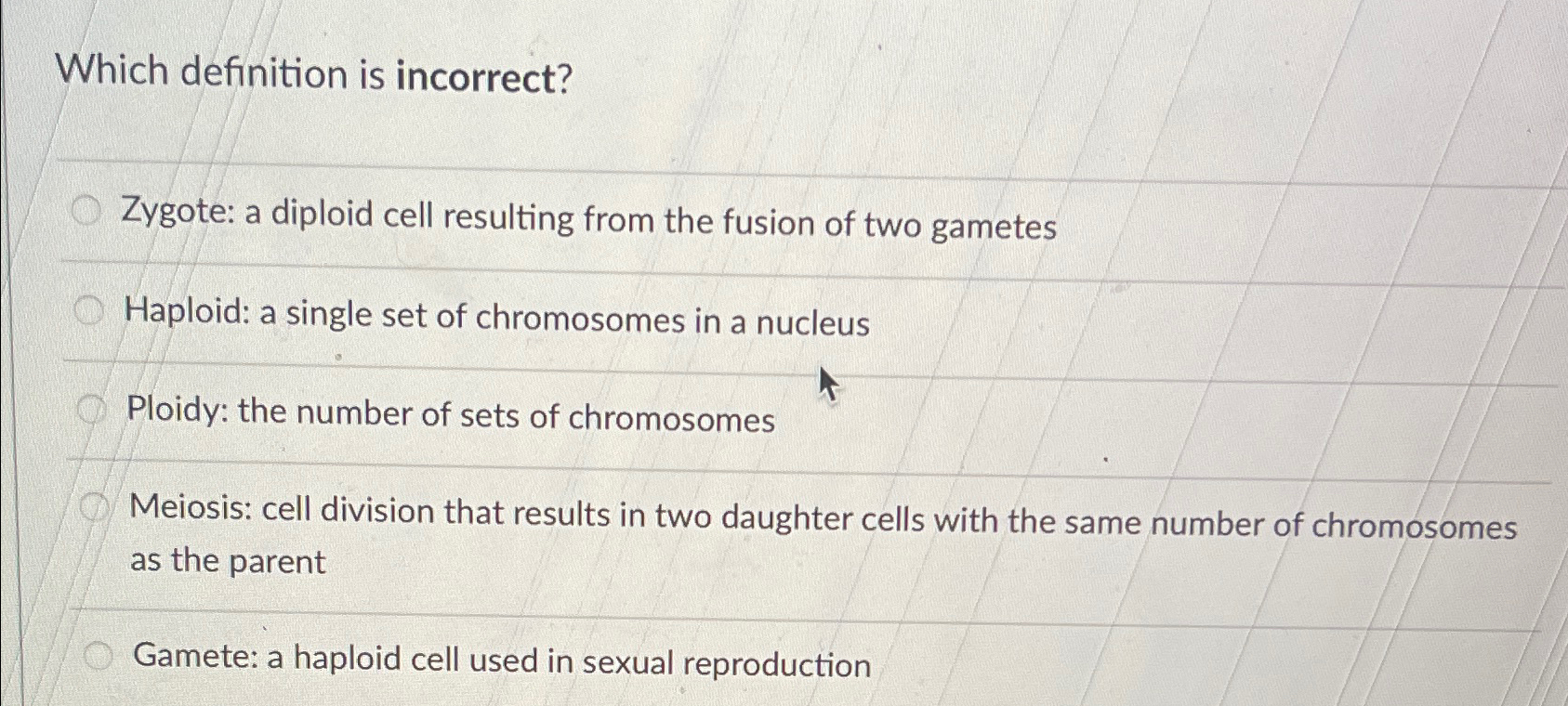Select the Ploidy definition radio button
The image size is (1568, 706).
click(91, 407)
